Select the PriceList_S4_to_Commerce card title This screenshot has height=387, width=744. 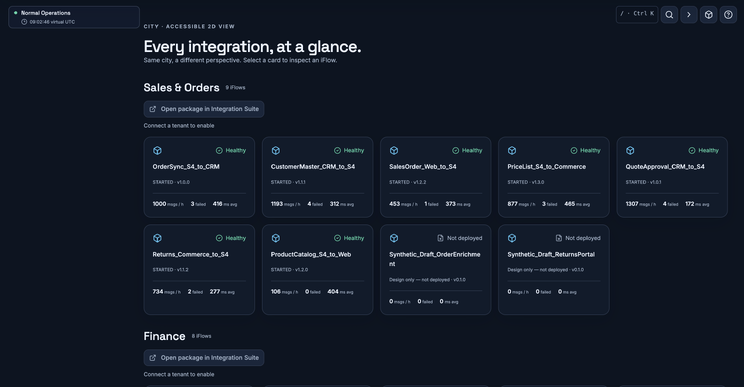(547, 167)
